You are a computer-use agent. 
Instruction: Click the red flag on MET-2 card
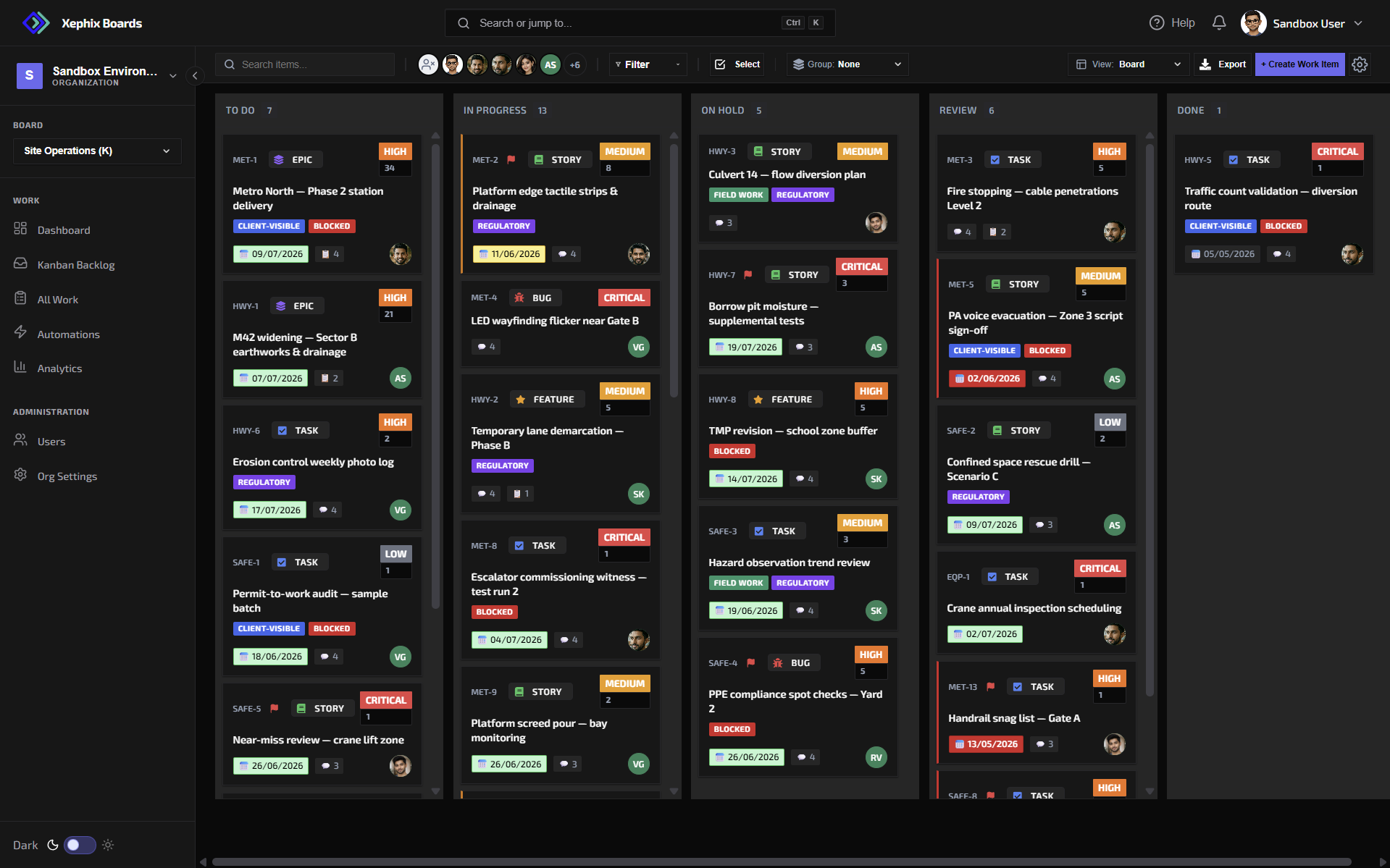(x=511, y=159)
